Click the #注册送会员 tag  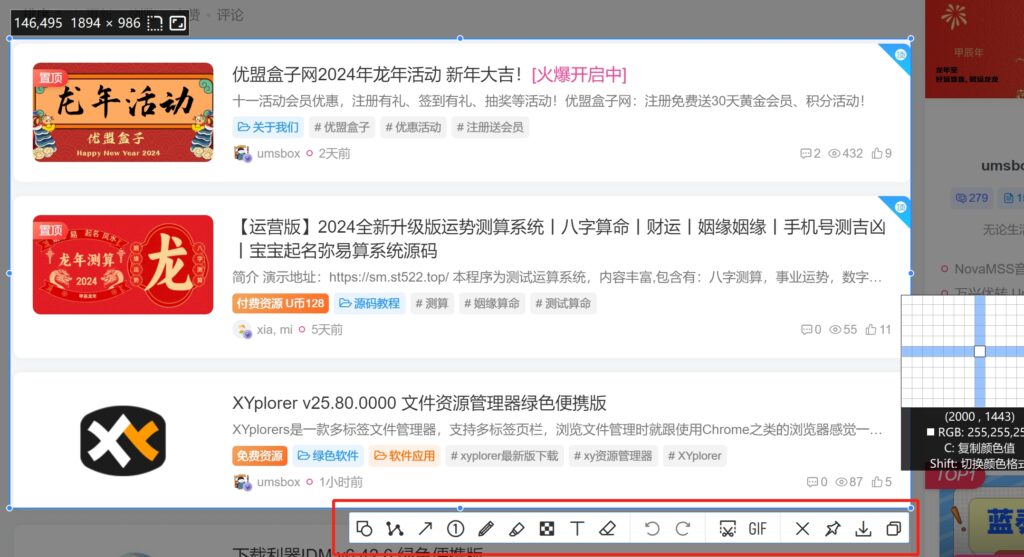pos(490,127)
